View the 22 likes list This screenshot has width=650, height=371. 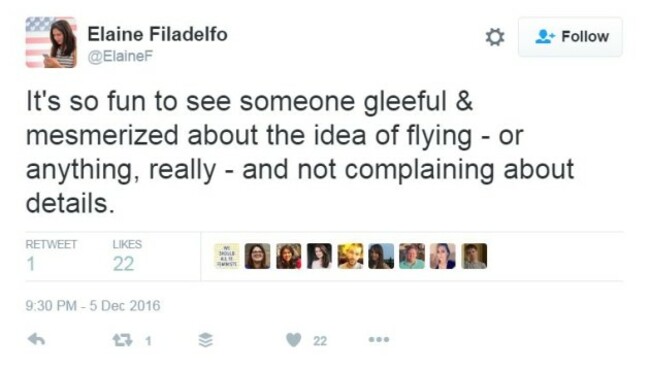coord(127,256)
